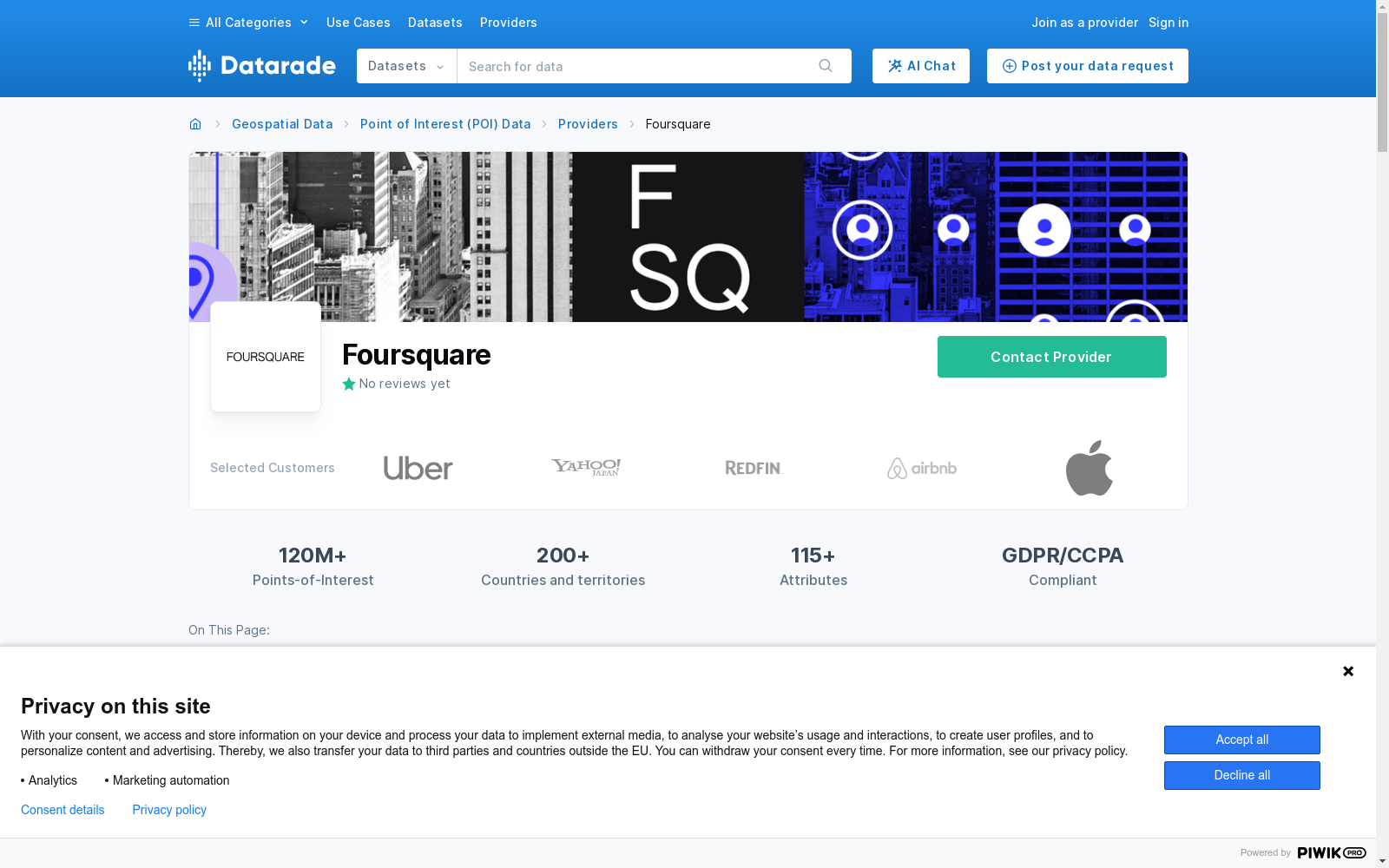The image size is (1389, 868).
Task: Click Contact Provider button
Action: click(x=1052, y=357)
